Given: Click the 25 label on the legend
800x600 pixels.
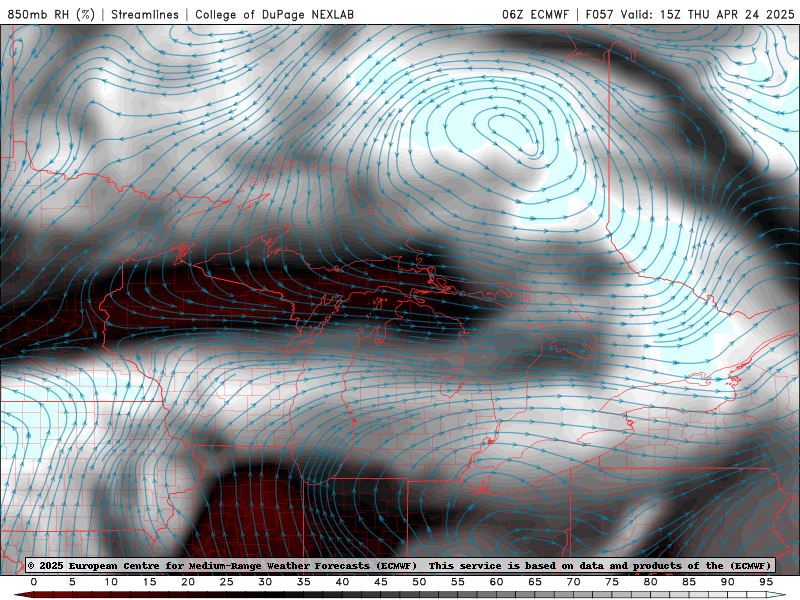Looking at the screenshot, I should (x=227, y=582).
